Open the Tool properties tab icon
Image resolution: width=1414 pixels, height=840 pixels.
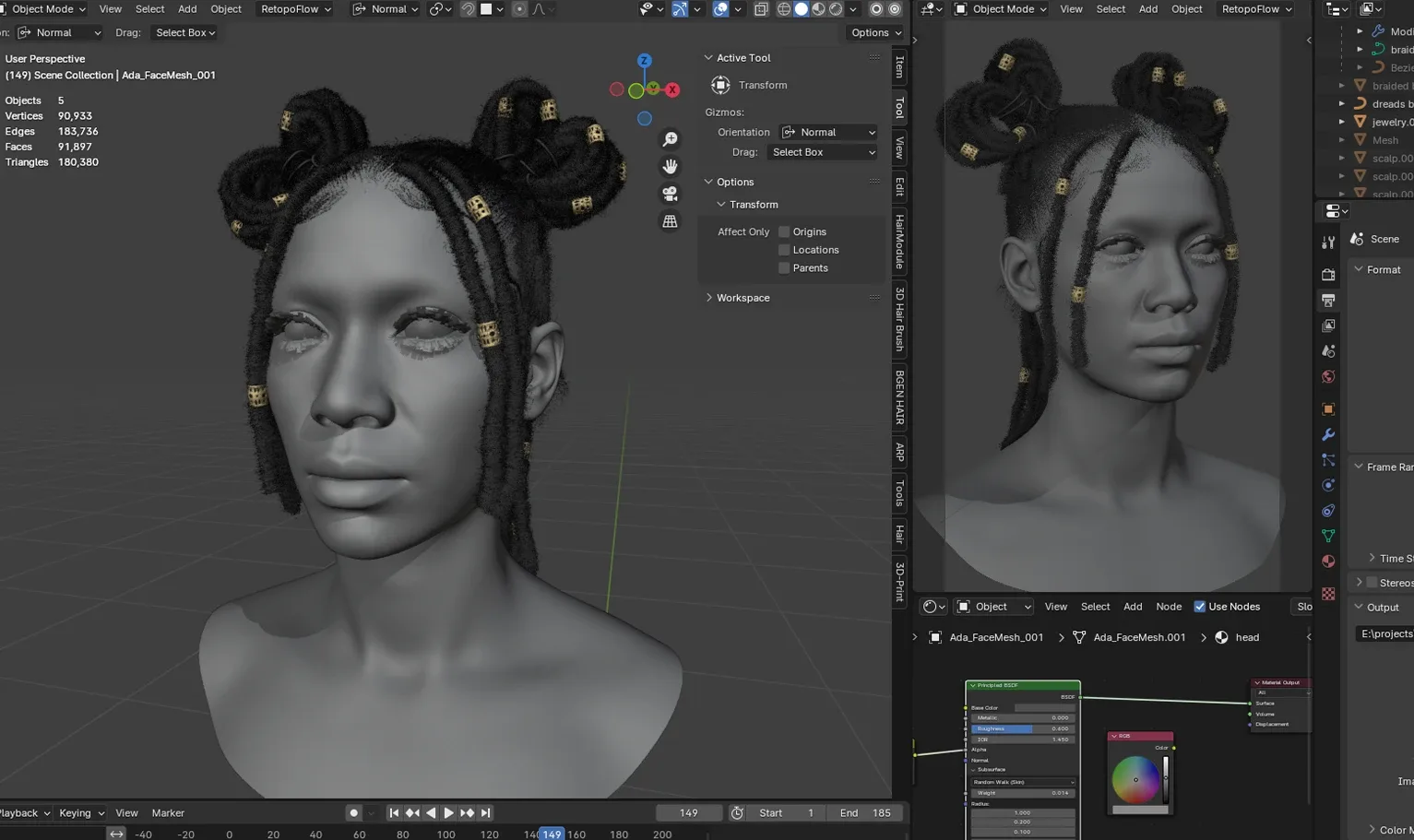[1328, 243]
